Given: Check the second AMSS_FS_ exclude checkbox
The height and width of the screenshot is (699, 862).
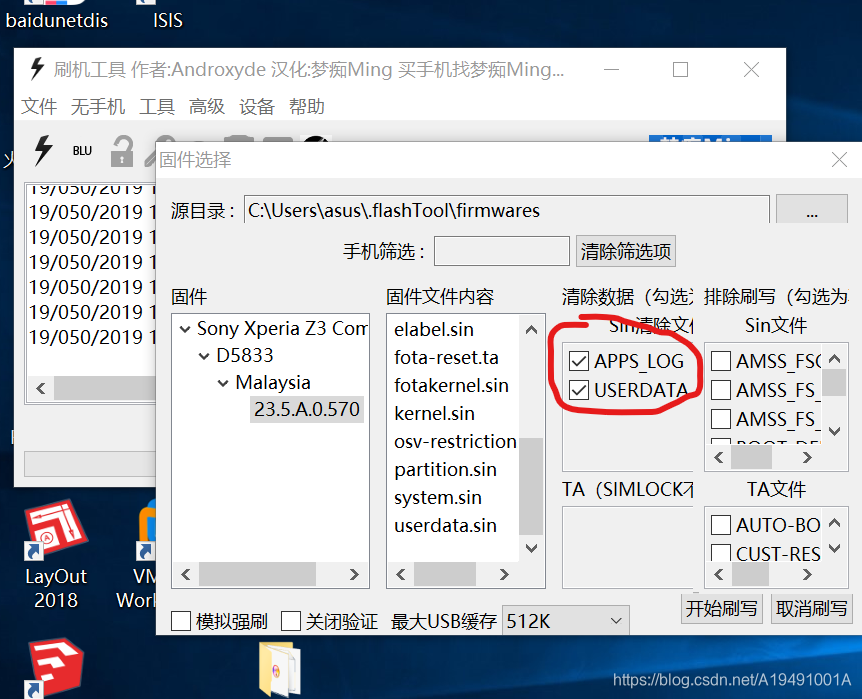Looking at the screenshot, I should pyautogui.click(x=721, y=390).
